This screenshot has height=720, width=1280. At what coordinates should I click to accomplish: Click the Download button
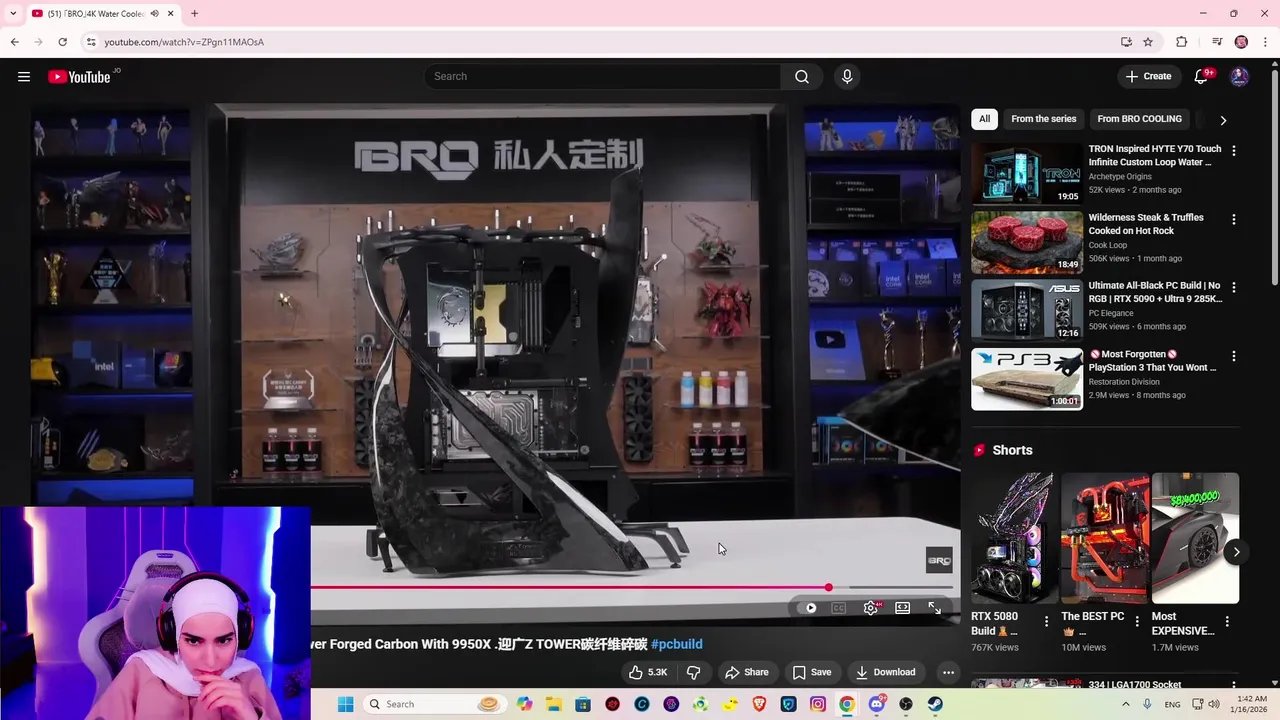click(x=885, y=672)
